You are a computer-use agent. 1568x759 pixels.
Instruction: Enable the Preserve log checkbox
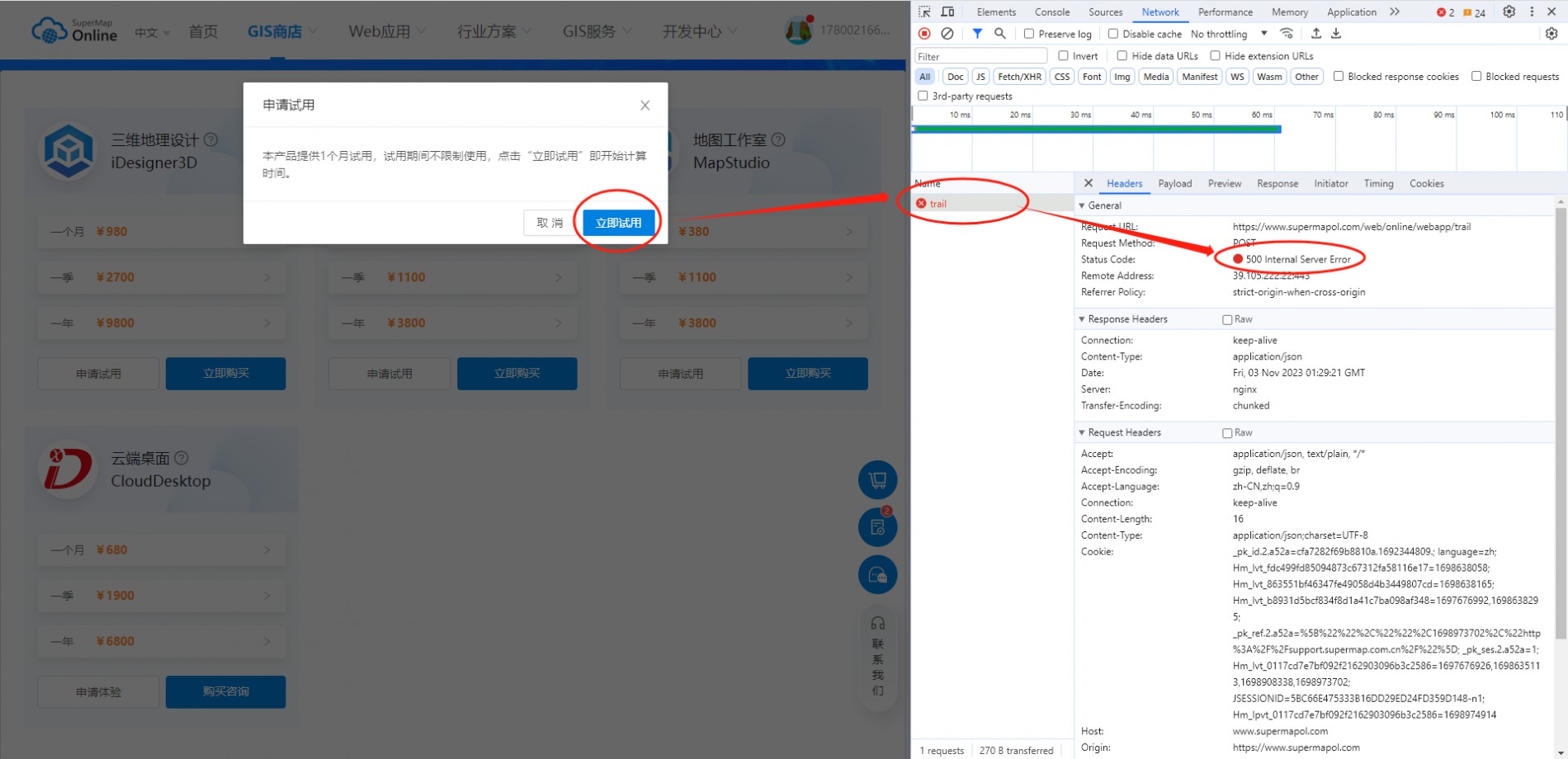tap(1028, 34)
